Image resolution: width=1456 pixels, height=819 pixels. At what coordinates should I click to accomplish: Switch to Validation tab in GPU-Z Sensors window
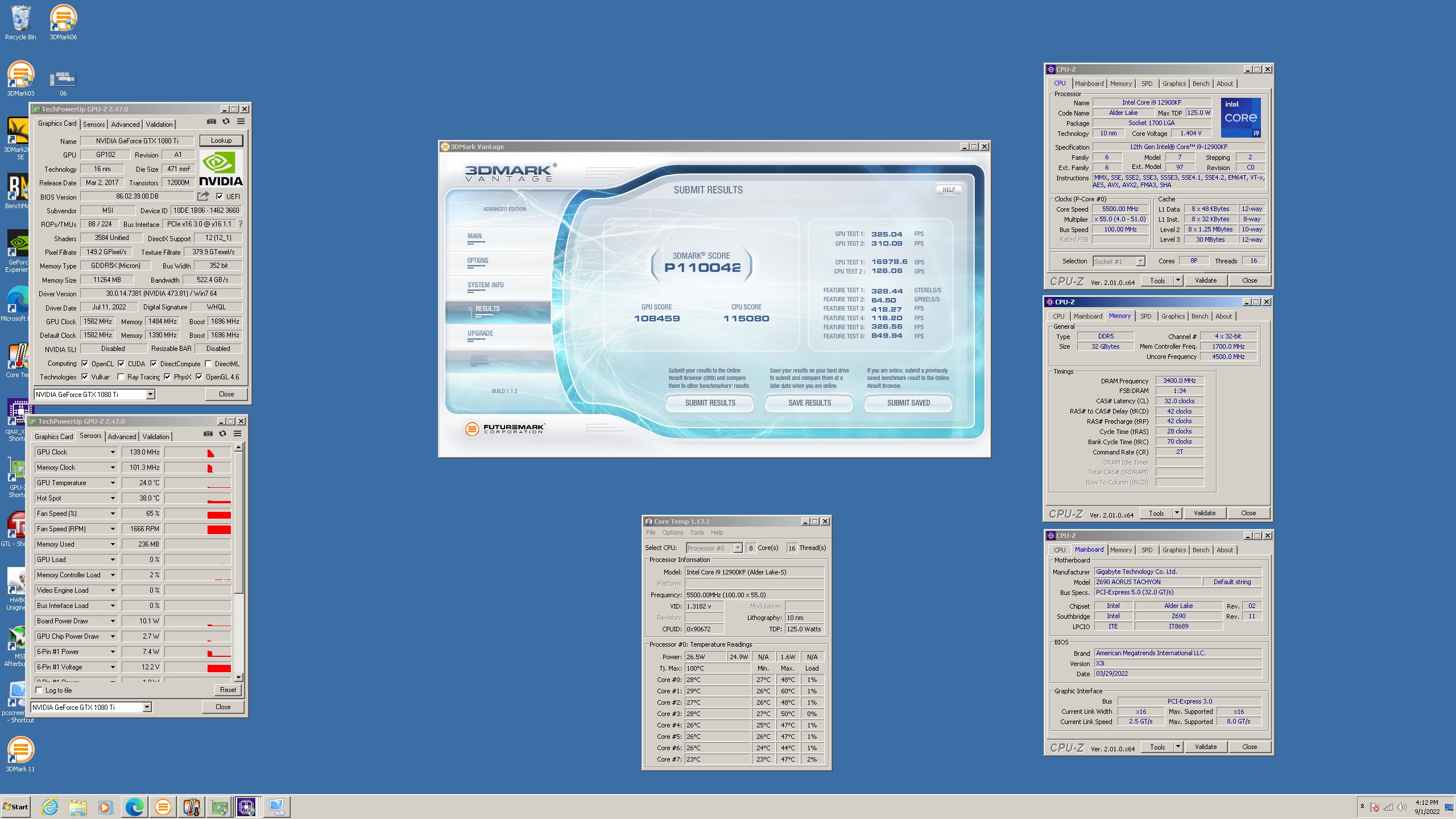(x=156, y=436)
